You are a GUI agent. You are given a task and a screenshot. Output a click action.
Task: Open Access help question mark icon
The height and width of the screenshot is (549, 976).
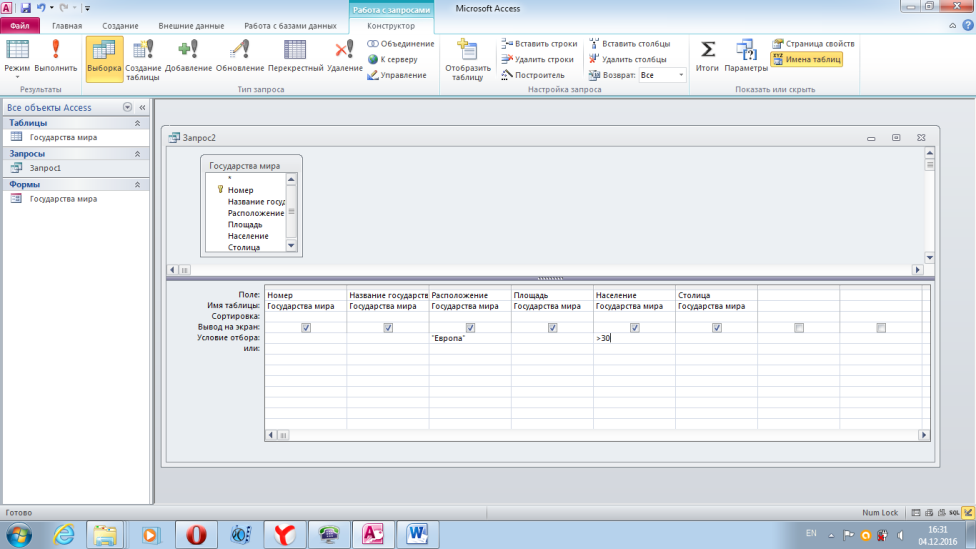(968, 26)
